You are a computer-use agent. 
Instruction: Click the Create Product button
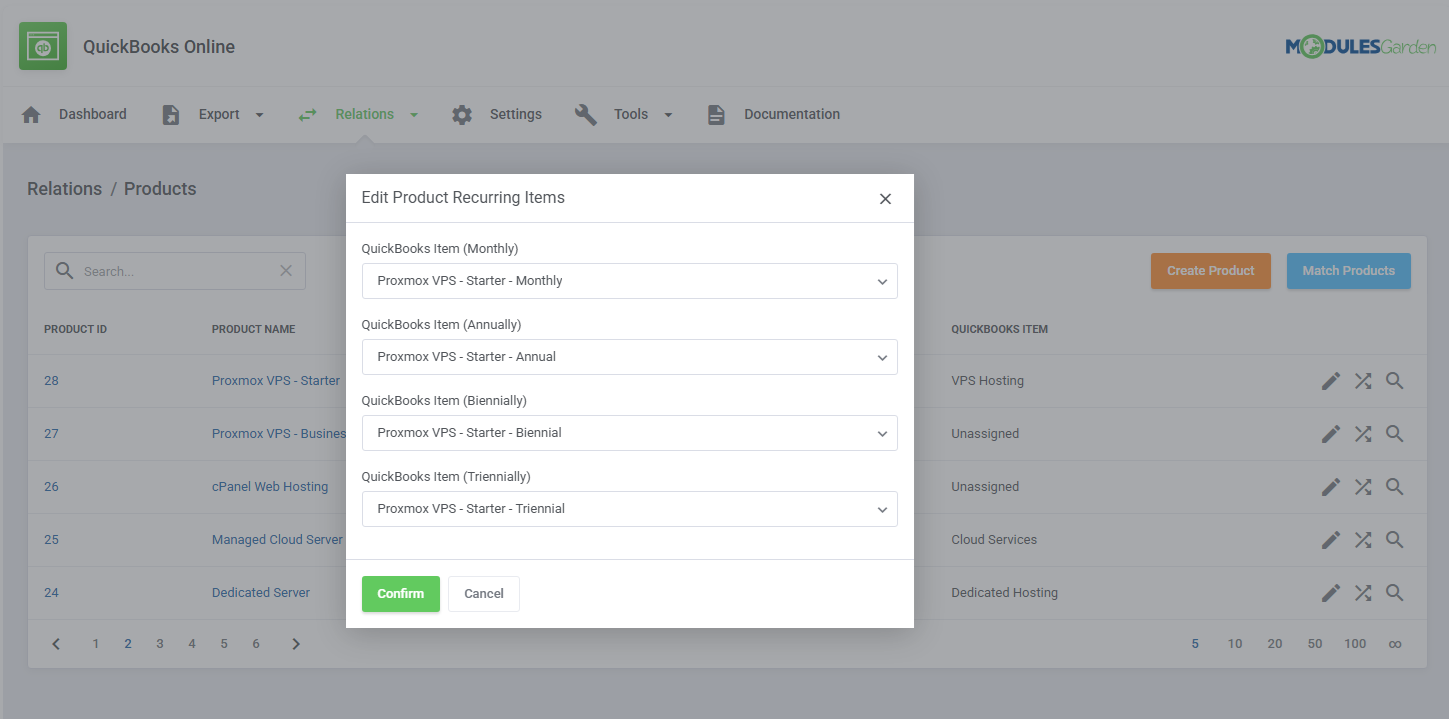[x=1211, y=271]
